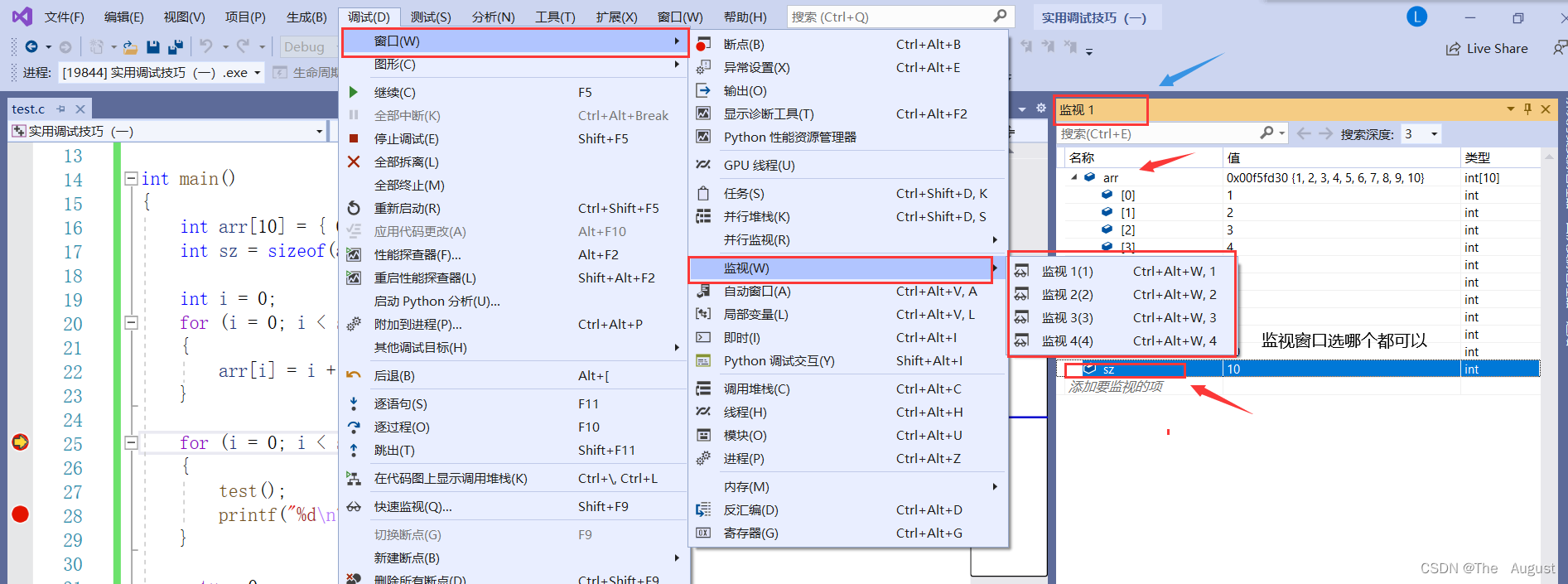Image resolution: width=1568 pixels, height=584 pixels.
Task: Click the Registers (寄存器) icon
Action: point(702,533)
